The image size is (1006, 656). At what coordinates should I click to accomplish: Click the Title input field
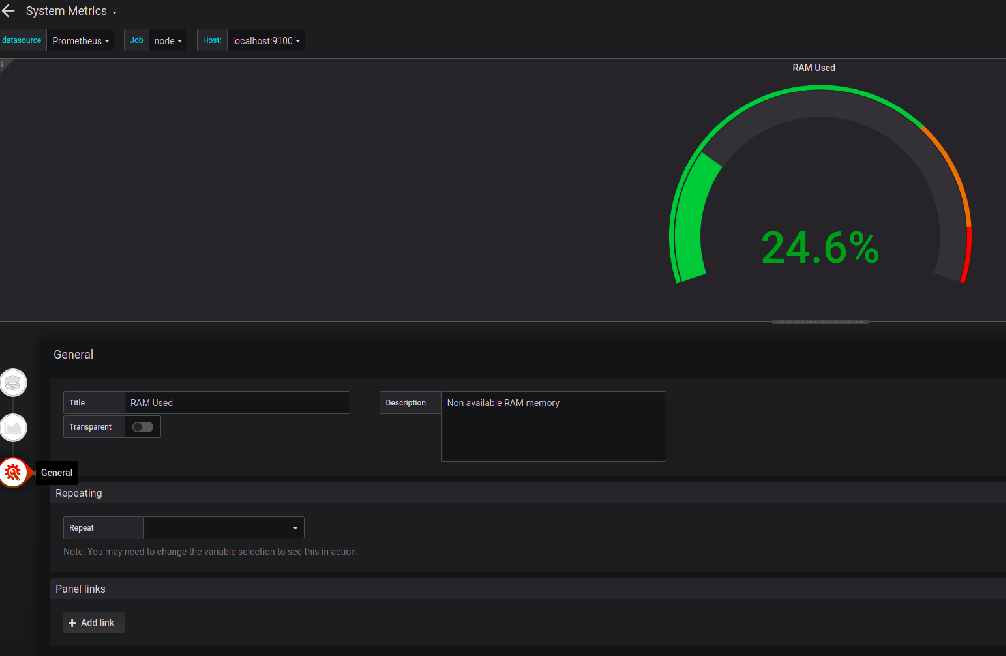point(237,402)
